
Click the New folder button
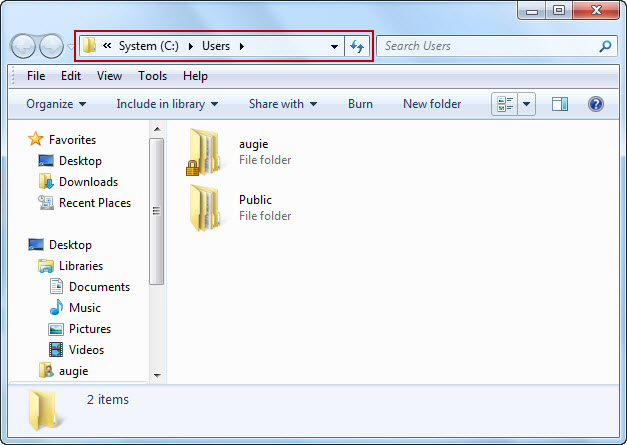432,104
